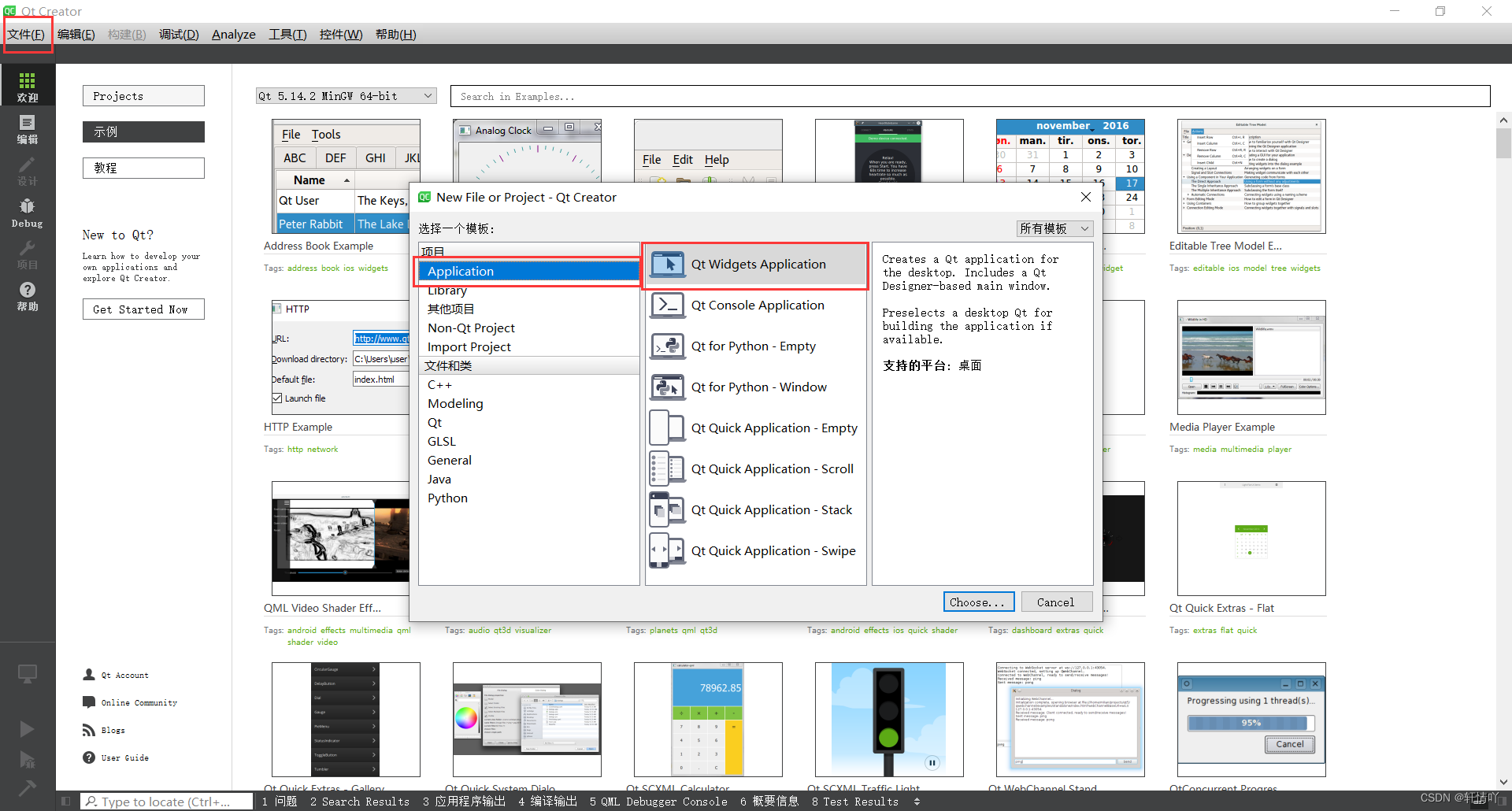
Task: Click the Blogs RSS icon
Action: tap(89, 730)
